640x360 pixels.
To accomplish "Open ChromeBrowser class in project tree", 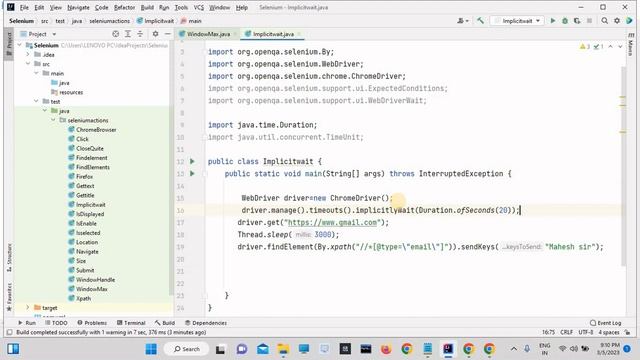I will coord(96,129).
